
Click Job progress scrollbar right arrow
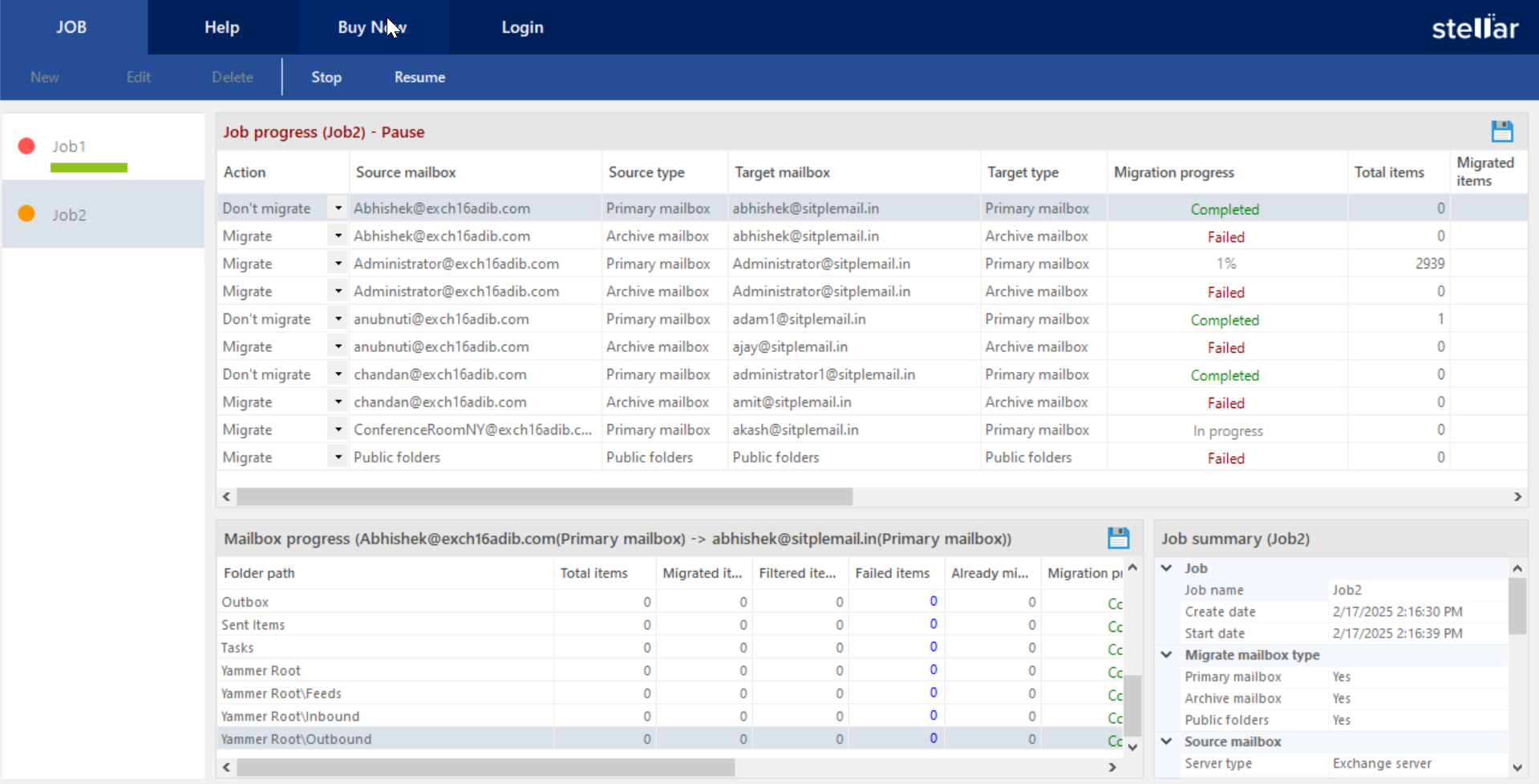click(1517, 496)
